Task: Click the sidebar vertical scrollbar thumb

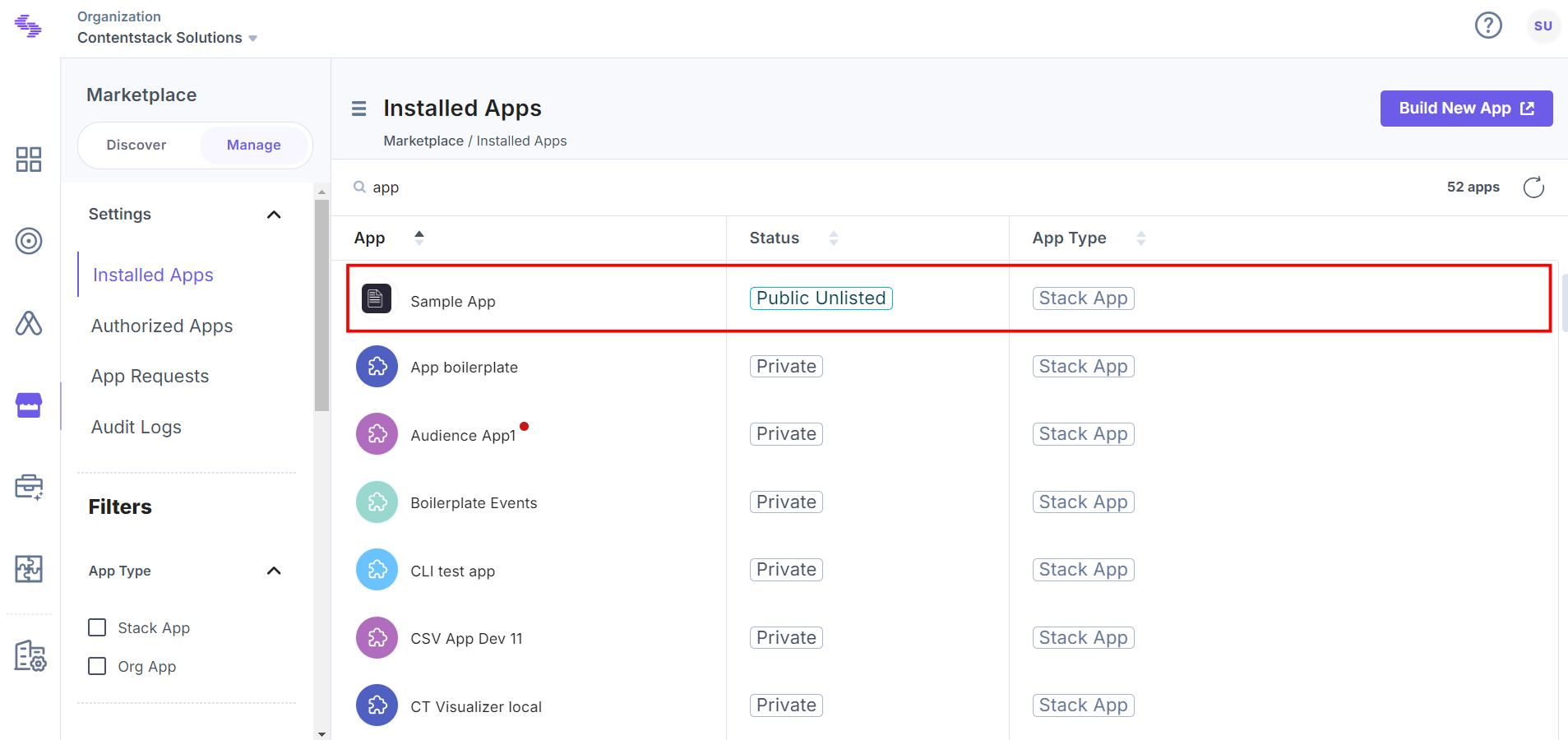Action: [x=321, y=304]
